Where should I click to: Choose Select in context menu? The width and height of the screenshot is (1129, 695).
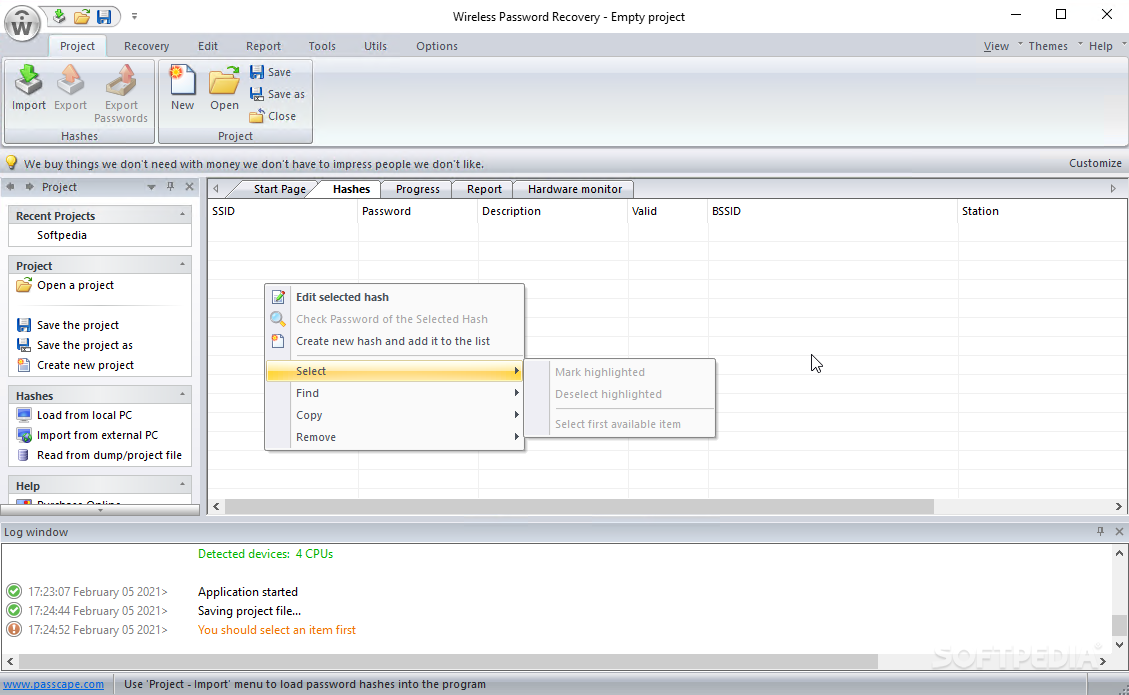tap(395, 371)
